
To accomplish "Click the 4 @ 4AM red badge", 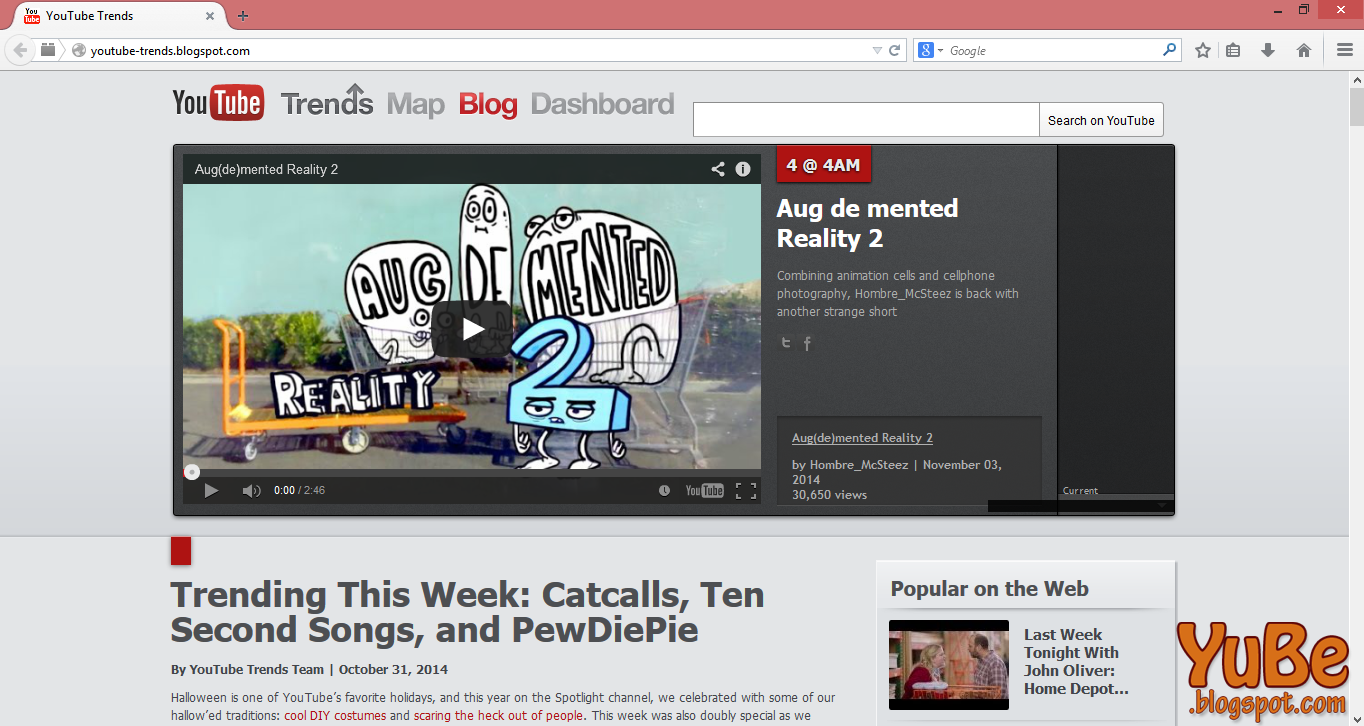I will point(823,165).
